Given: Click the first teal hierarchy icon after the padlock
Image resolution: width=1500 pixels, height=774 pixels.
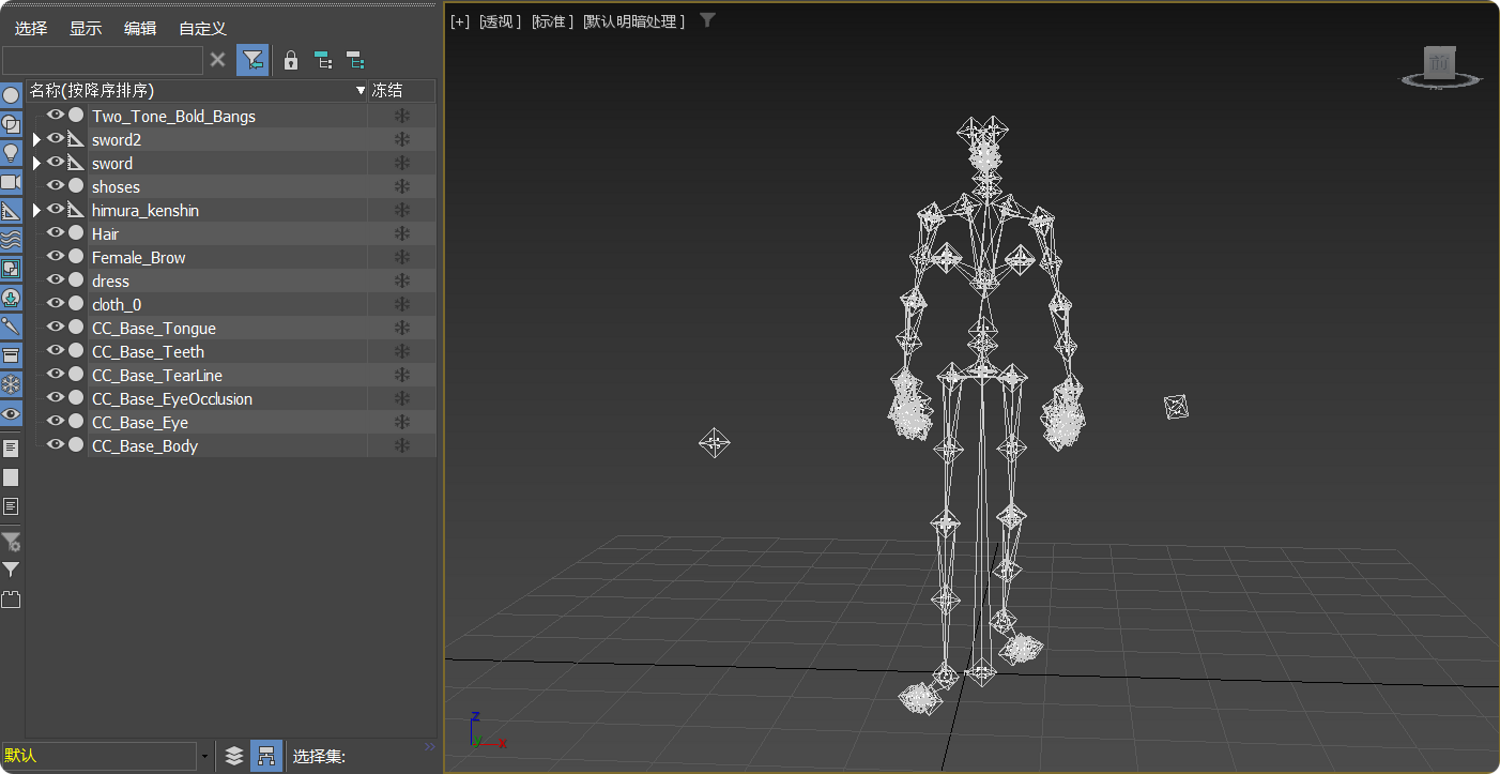Looking at the screenshot, I should click(x=323, y=60).
